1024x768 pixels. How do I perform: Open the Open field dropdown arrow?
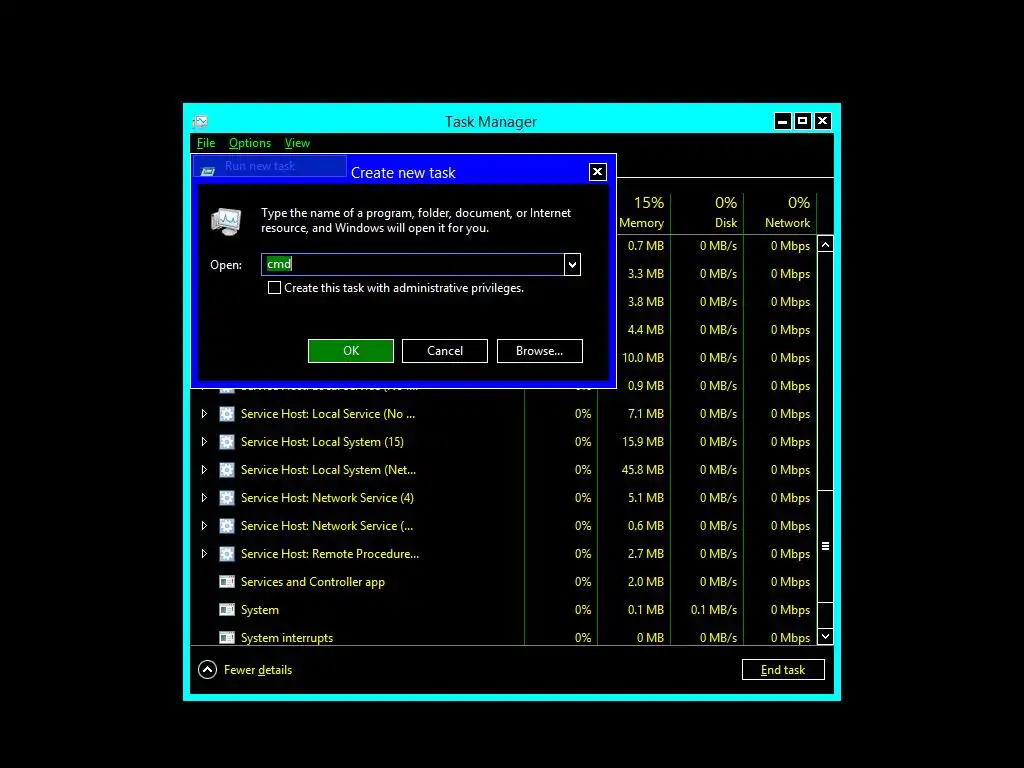point(572,264)
